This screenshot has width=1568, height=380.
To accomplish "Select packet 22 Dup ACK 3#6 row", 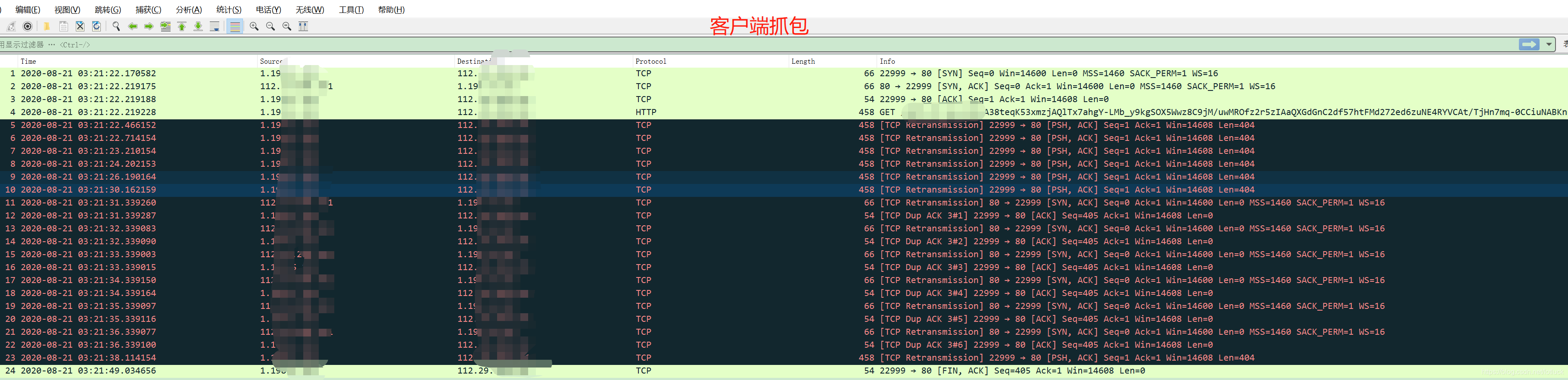I will (784, 345).
